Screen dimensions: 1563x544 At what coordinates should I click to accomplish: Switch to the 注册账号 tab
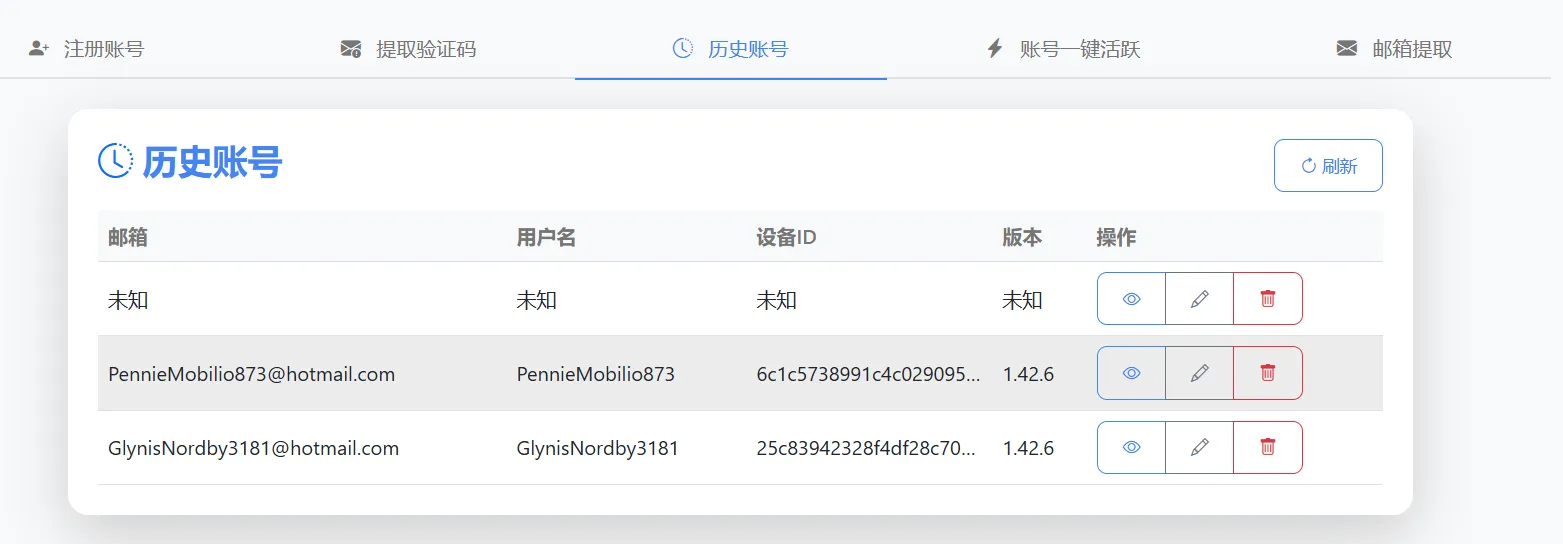click(x=87, y=49)
